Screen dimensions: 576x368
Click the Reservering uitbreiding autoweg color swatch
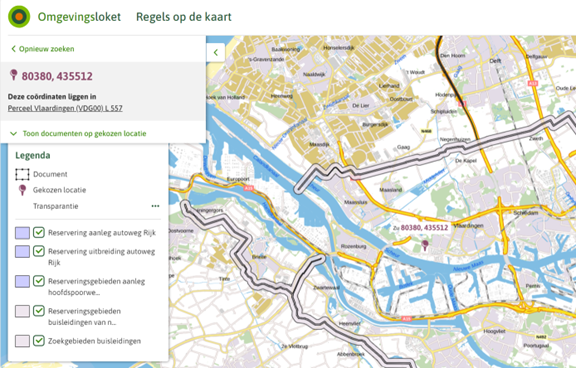22,252
